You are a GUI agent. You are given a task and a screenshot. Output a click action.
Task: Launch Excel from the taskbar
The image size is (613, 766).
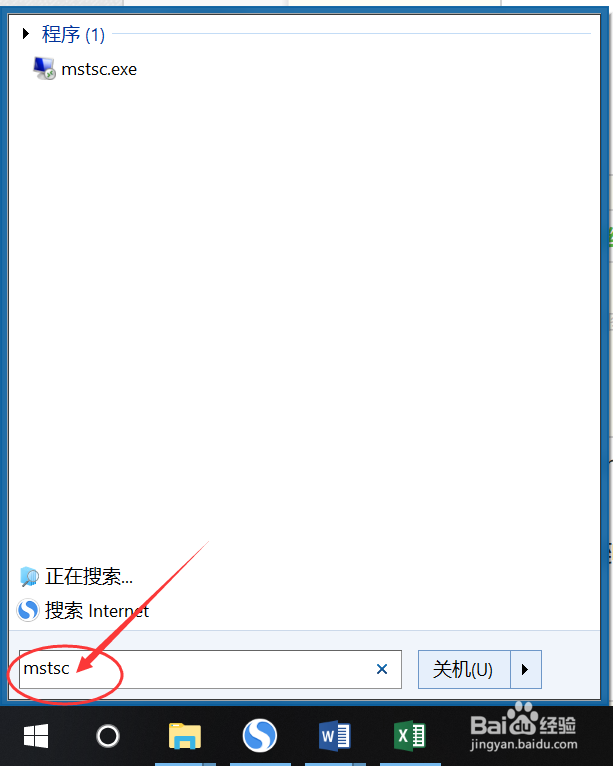tap(410, 736)
